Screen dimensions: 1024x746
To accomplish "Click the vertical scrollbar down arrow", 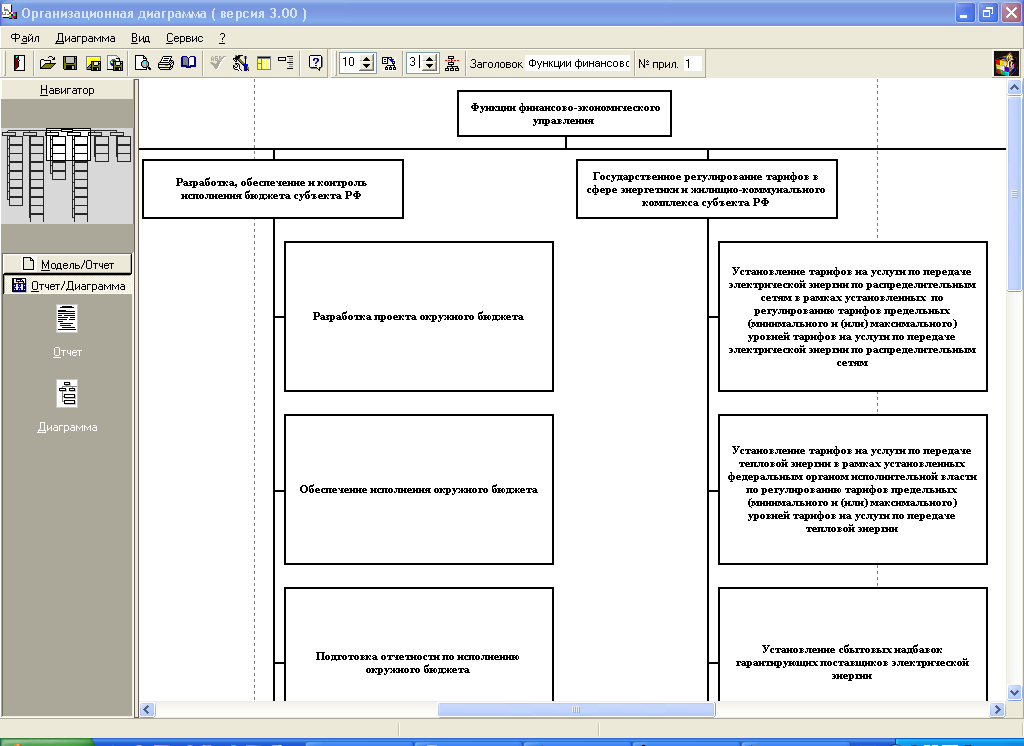I will point(1014,692).
